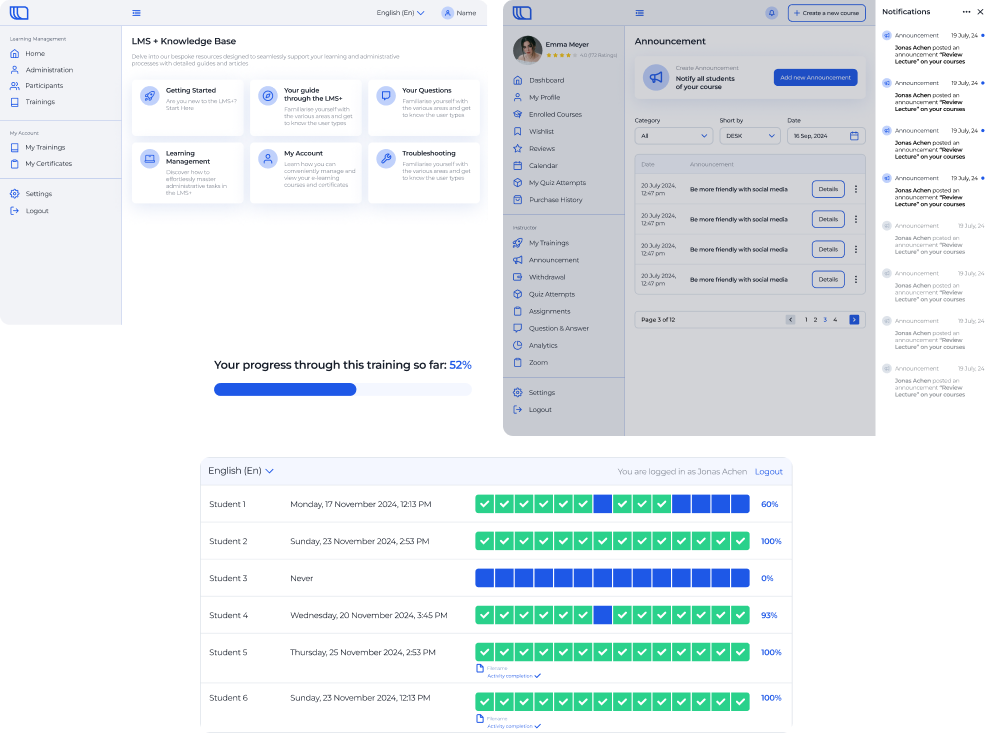Open the three-dot options in Notifications header
Image resolution: width=991 pixels, height=733 pixels.
966,12
